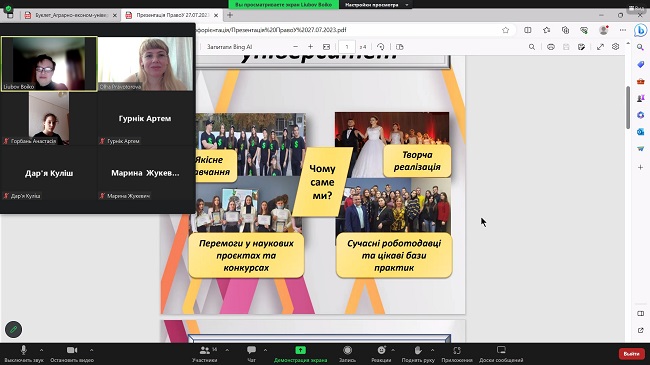Add a sidebar app with plus
650x365 pixels.
pos(640,167)
